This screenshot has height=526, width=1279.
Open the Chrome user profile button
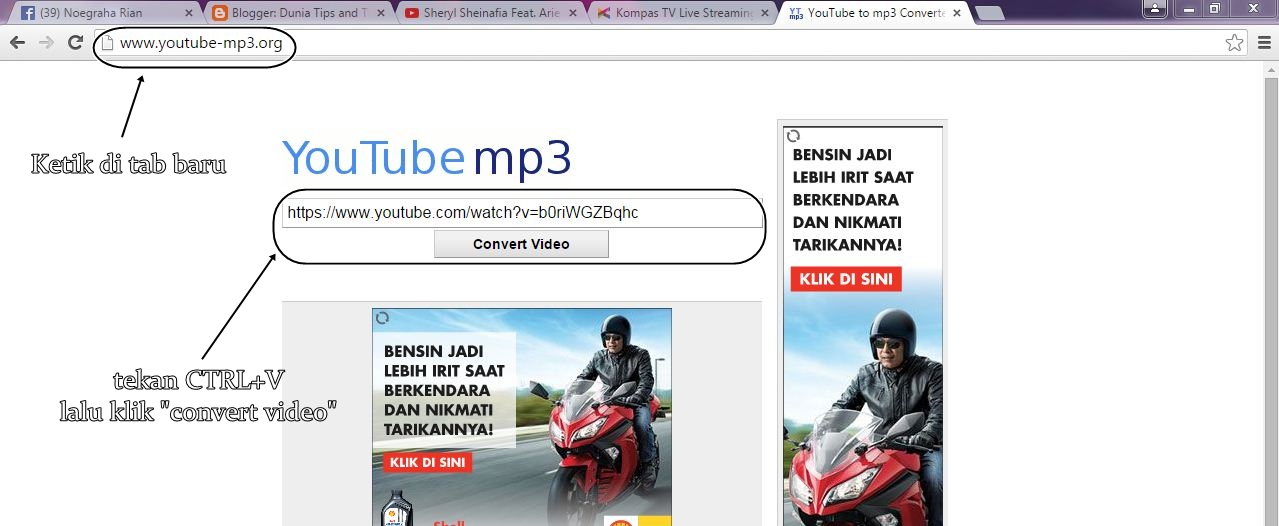[x=1155, y=8]
